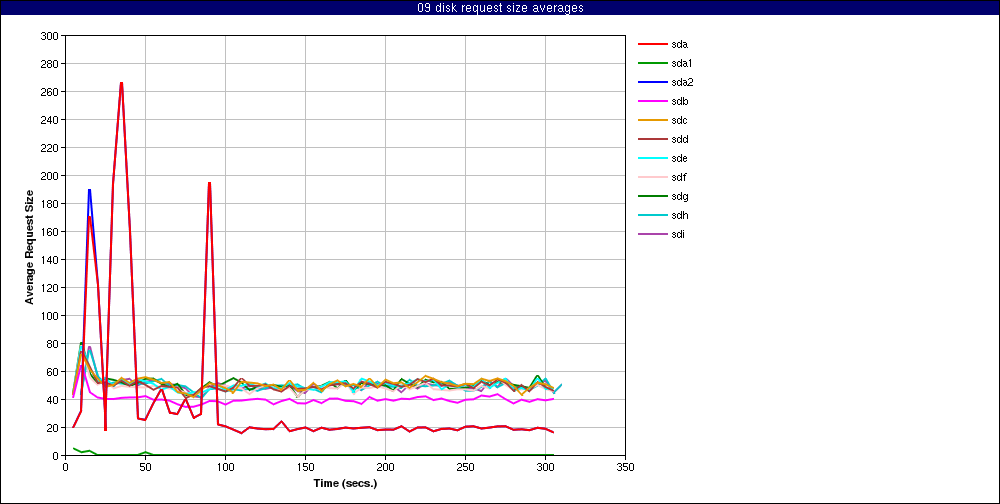Click the 250 tick on the time axis
Viewport: 1000px width, 504px height.
[x=466, y=467]
